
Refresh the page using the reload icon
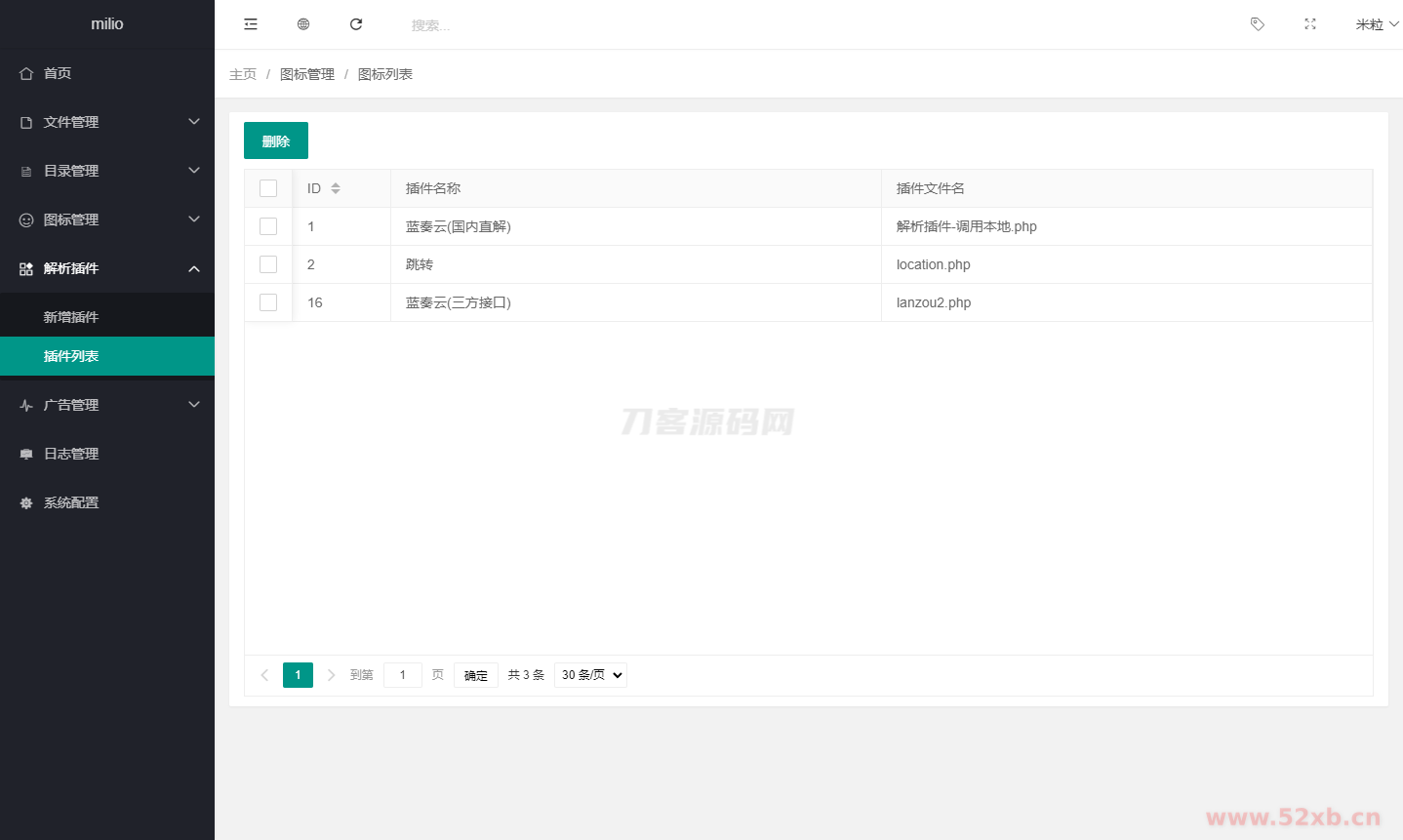coord(356,23)
